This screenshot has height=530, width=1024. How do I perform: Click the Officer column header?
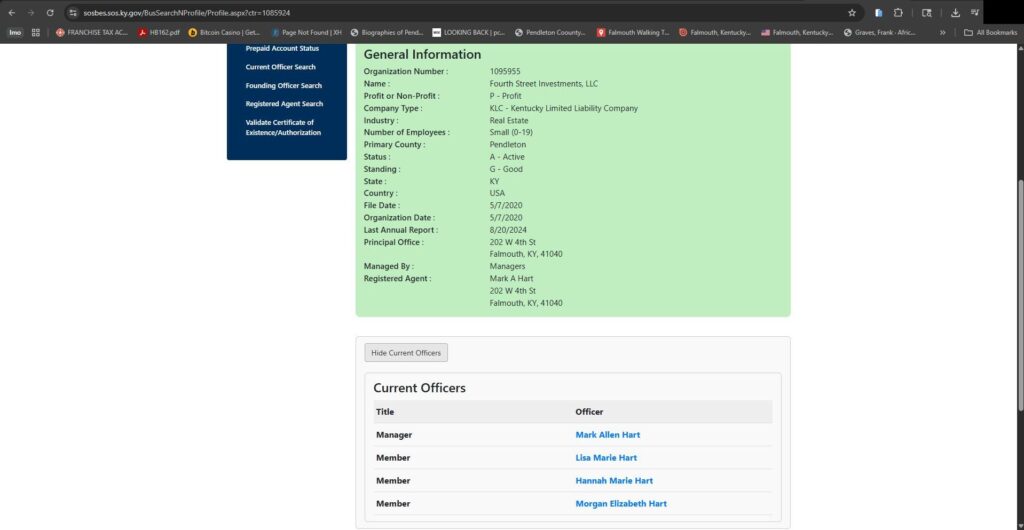(x=589, y=412)
